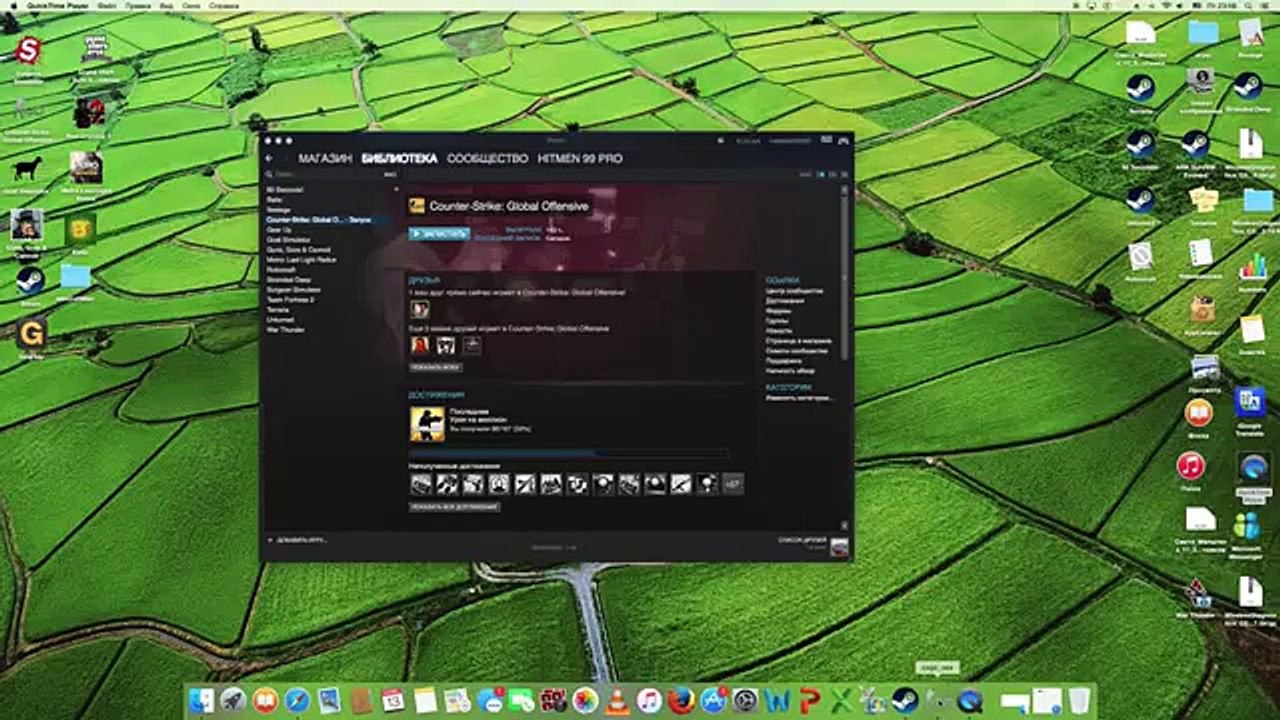Open App Store from the Dock
The width and height of the screenshot is (1280, 720).
[x=714, y=700]
